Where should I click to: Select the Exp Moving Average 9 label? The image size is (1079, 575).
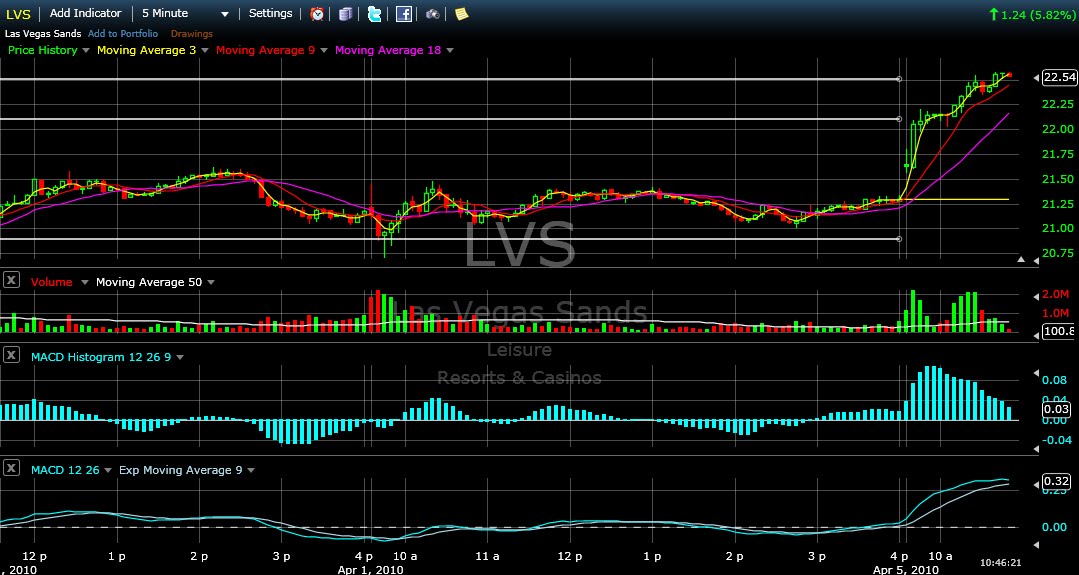180,470
